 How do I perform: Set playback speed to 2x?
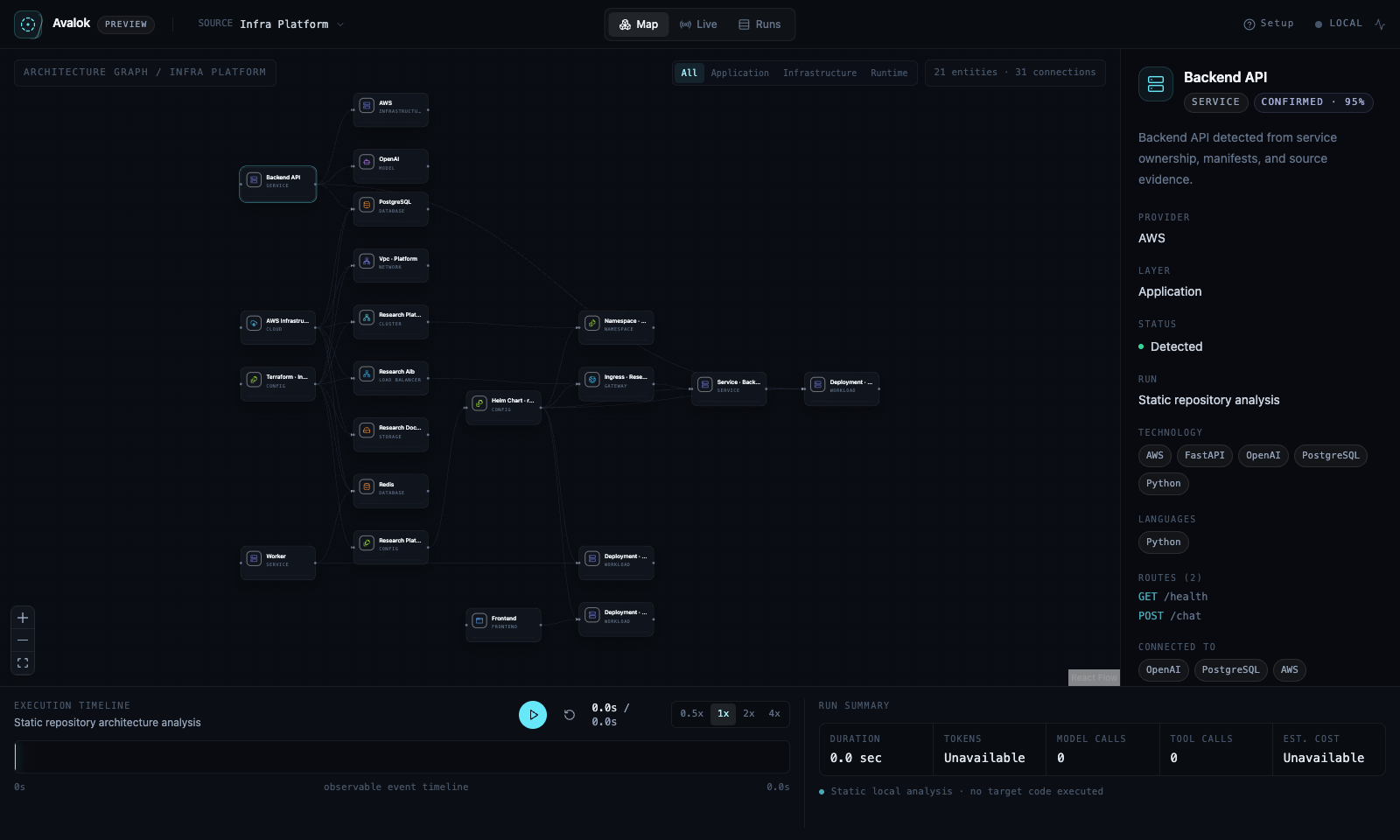tap(749, 714)
